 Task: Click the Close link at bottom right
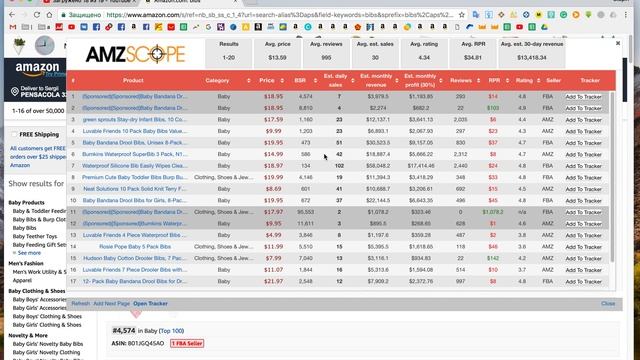tap(608, 304)
